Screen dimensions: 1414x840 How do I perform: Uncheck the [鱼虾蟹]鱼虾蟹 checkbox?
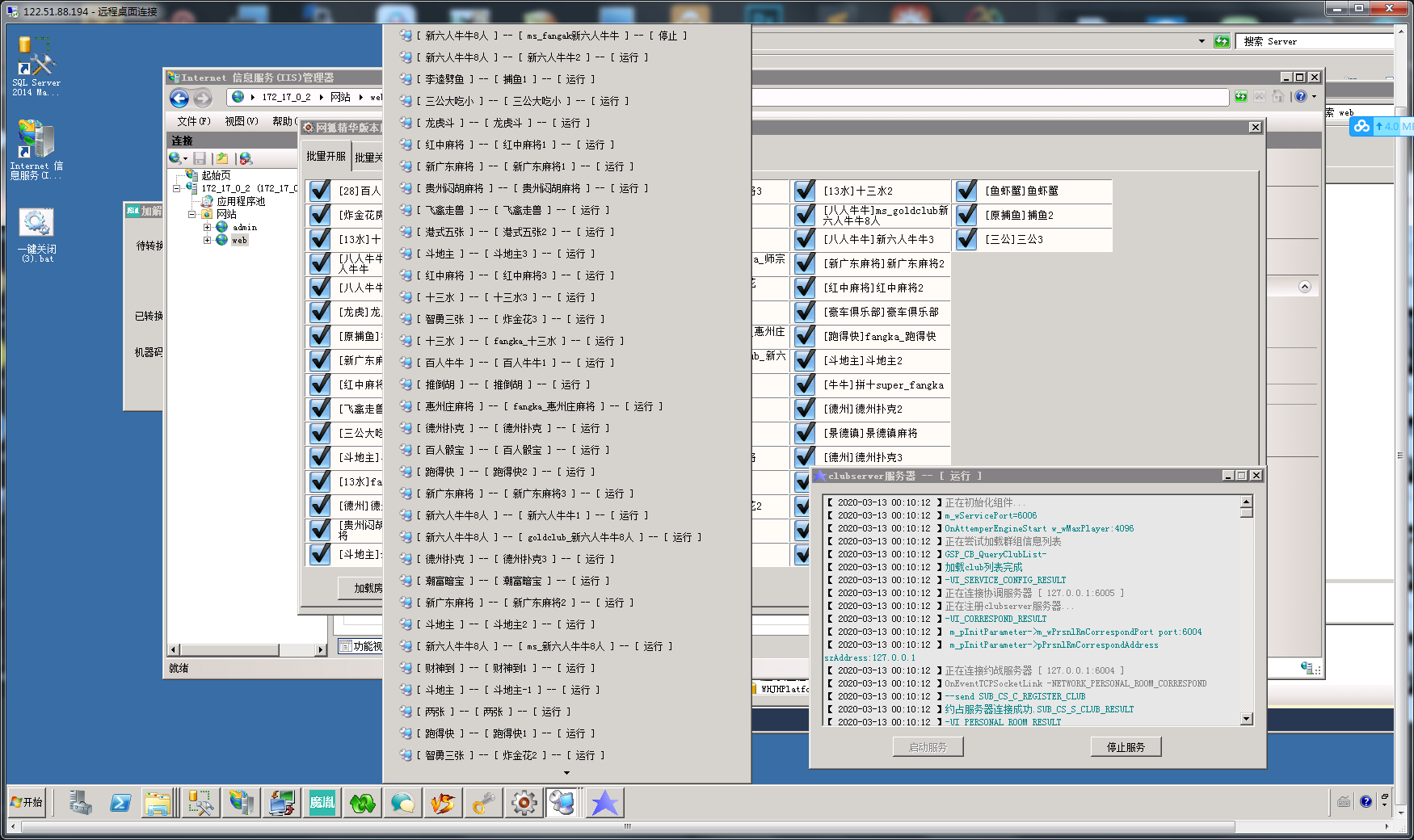pyautogui.click(x=966, y=191)
